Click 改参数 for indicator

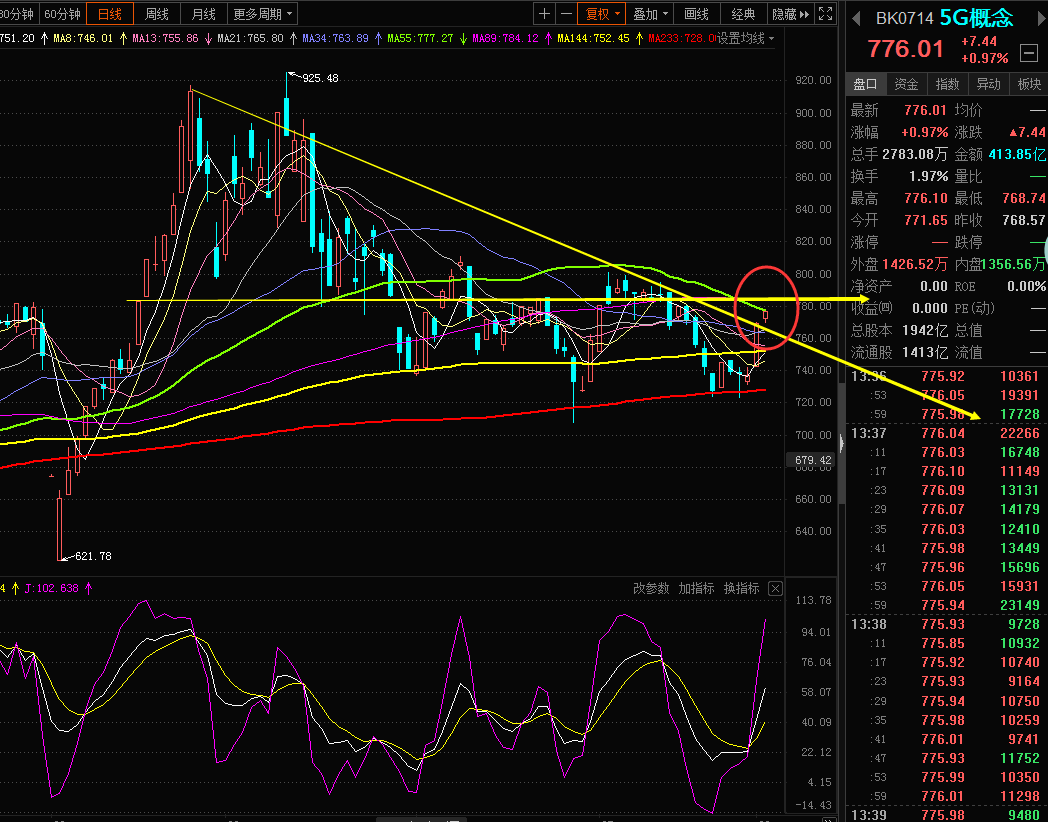click(651, 588)
